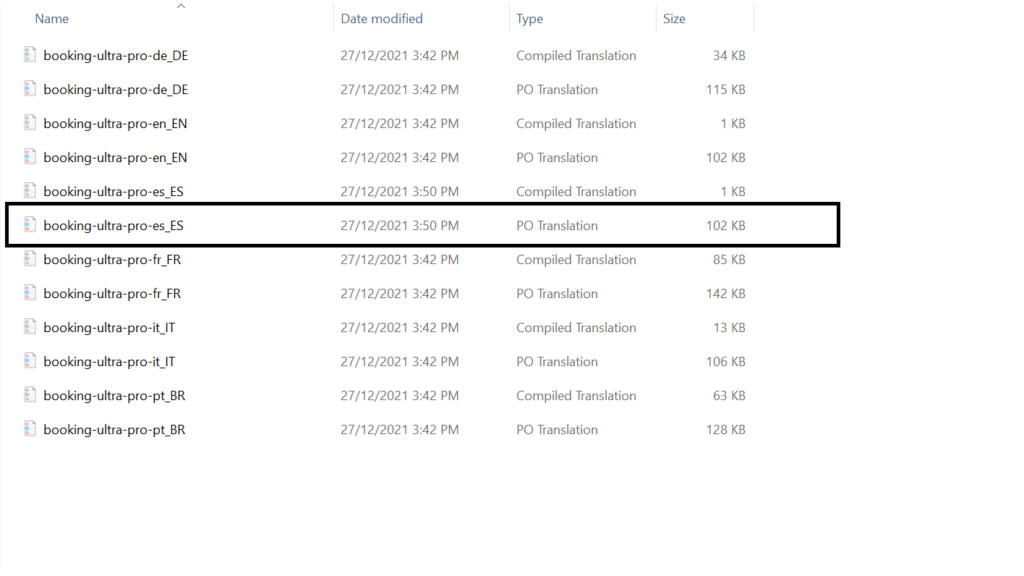Click the PO file icon for booking-ultra-pro-de_DE

[x=29, y=89]
